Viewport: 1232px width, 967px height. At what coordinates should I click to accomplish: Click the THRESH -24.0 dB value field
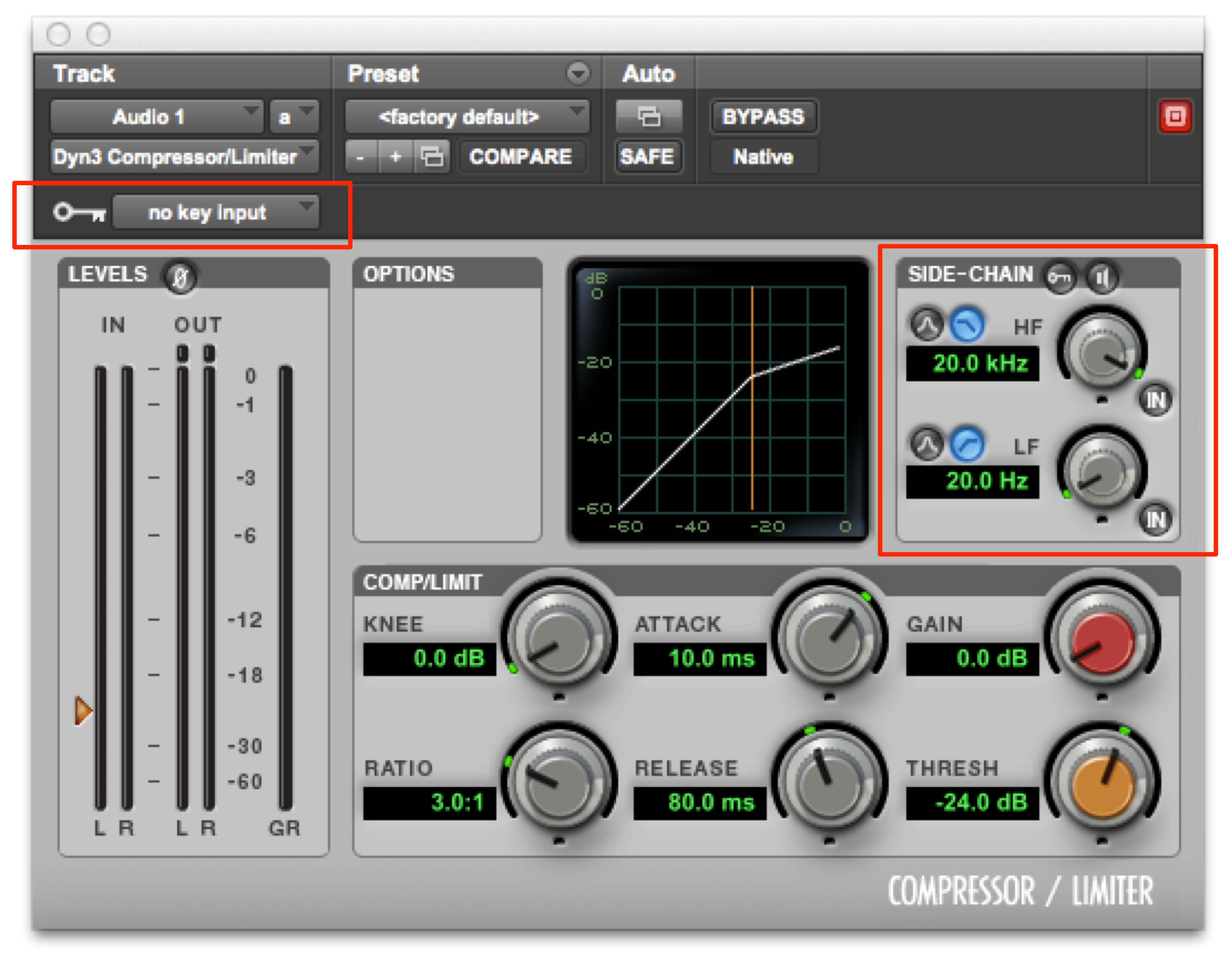click(972, 803)
